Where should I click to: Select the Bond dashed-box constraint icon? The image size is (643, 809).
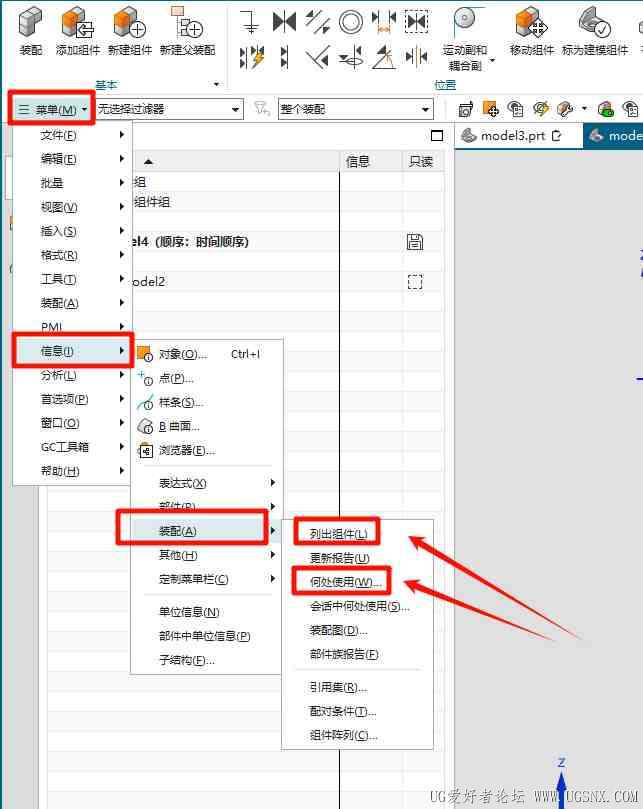tap(416, 22)
